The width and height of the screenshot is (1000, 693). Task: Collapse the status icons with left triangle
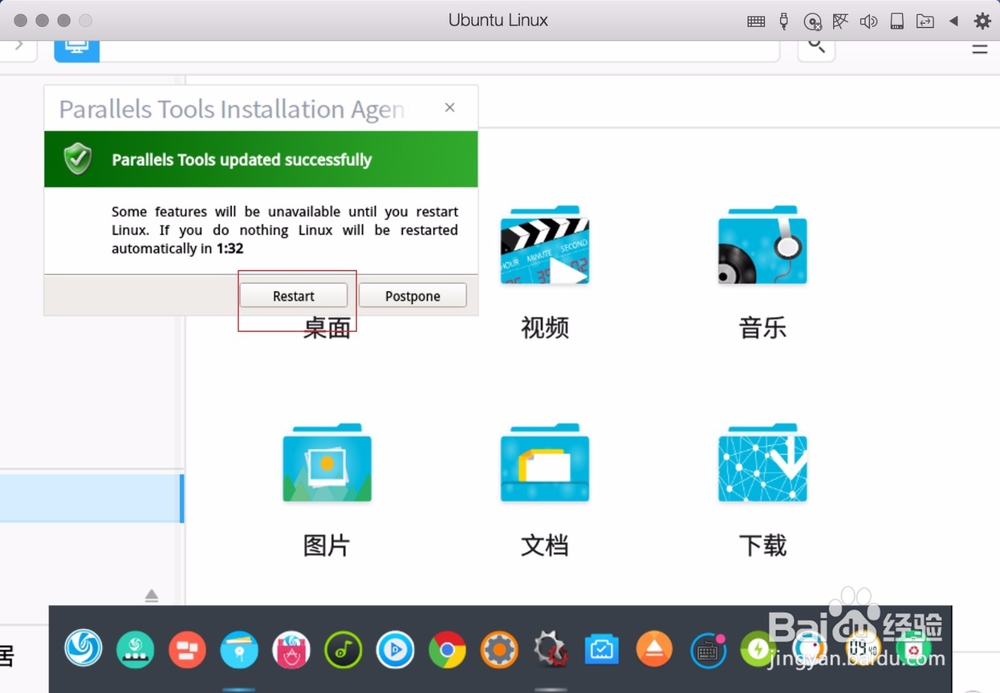coord(953,21)
